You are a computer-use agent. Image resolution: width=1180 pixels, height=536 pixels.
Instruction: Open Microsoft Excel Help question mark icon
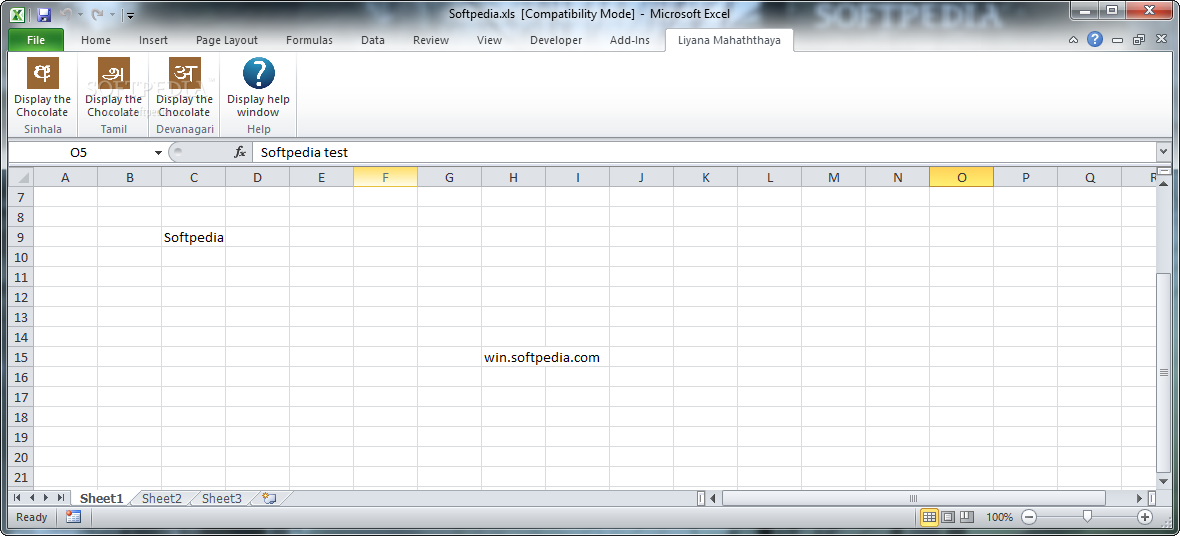click(1095, 40)
